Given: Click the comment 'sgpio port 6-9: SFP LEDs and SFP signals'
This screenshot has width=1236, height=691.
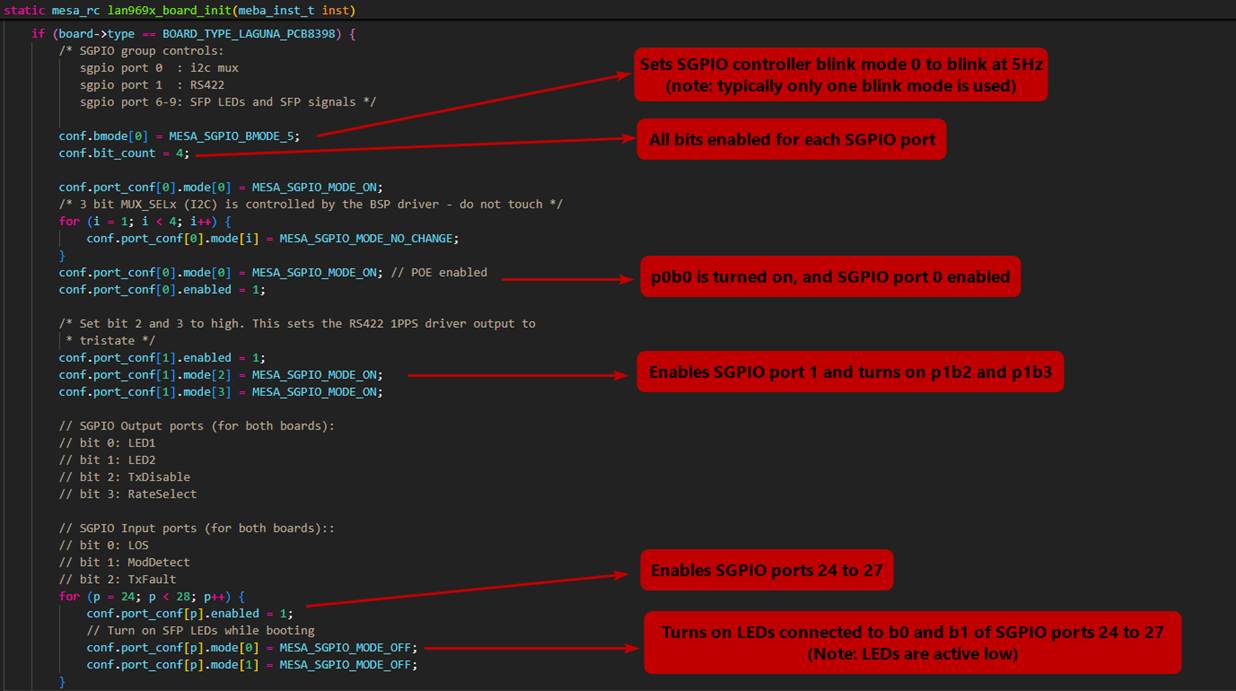Looking at the screenshot, I should 227,102.
